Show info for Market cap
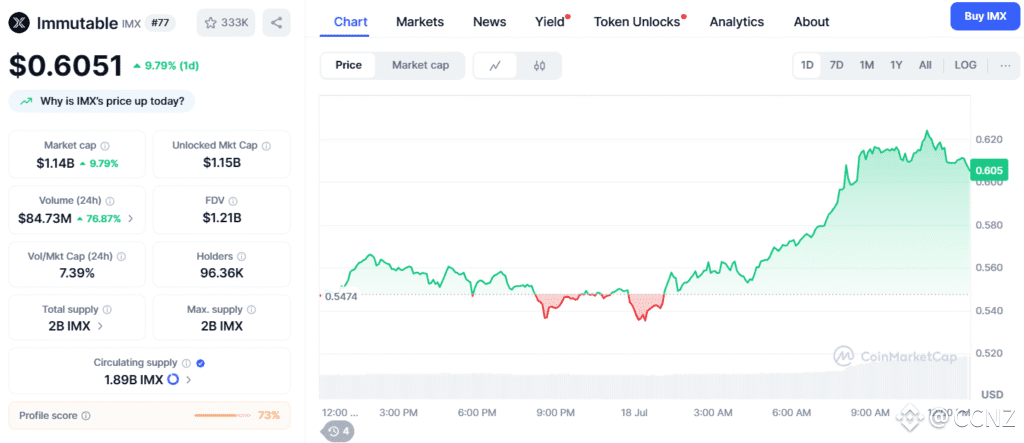The width and height of the screenshot is (1024, 443). [105, 146]
